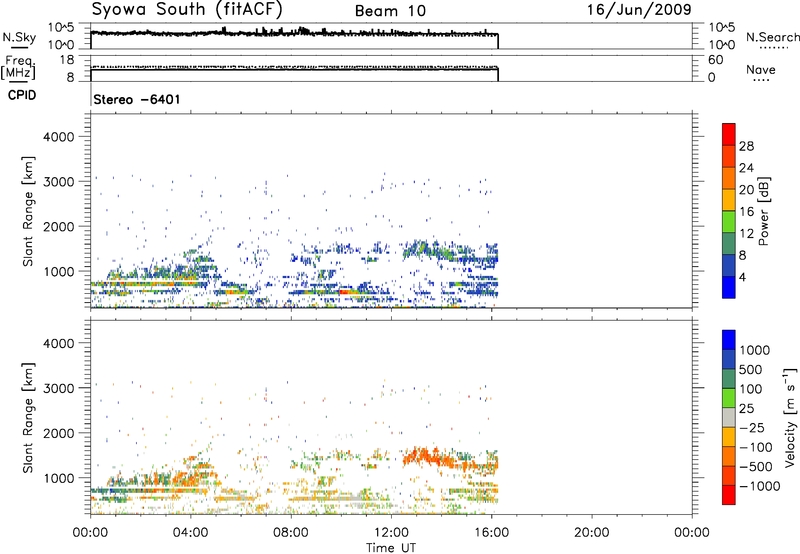Click the 3000 tick on the velocity panel

58,388
